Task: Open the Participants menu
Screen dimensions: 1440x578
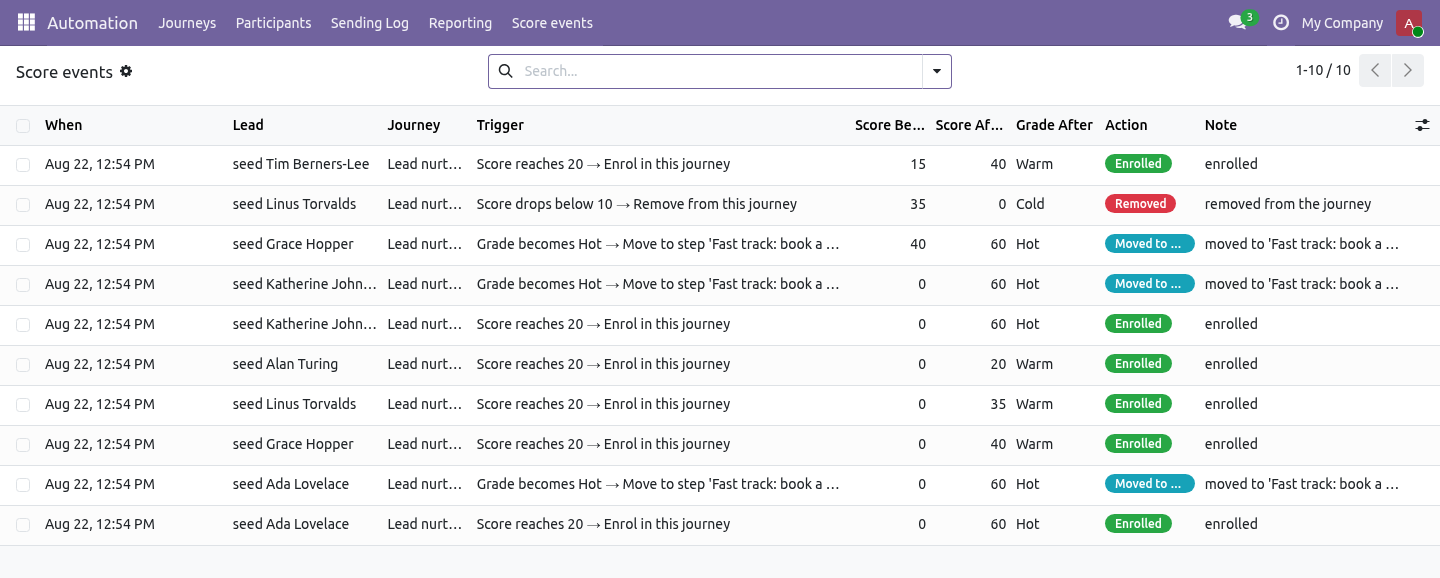Action: pyautogui.click(x=273, y=22)
